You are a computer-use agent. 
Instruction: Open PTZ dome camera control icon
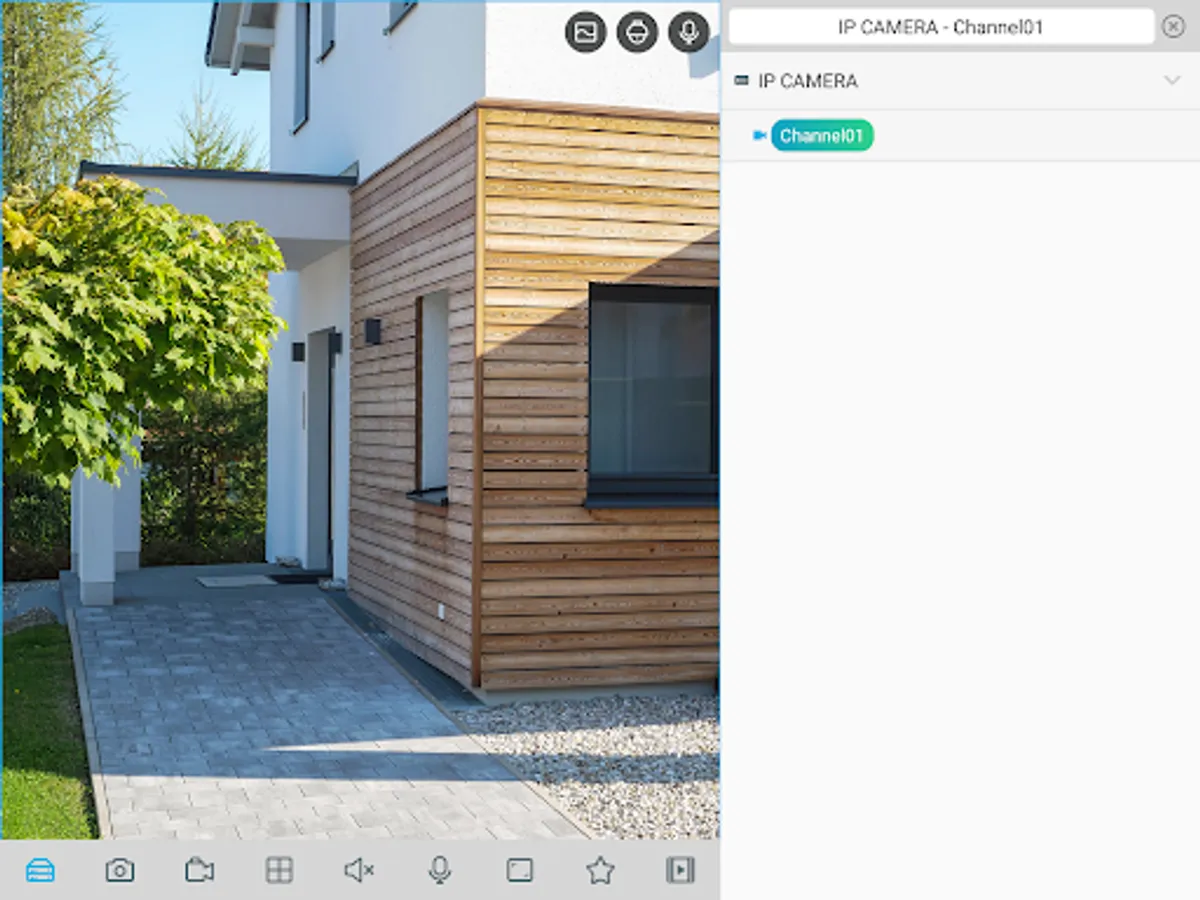click(637, 32)
